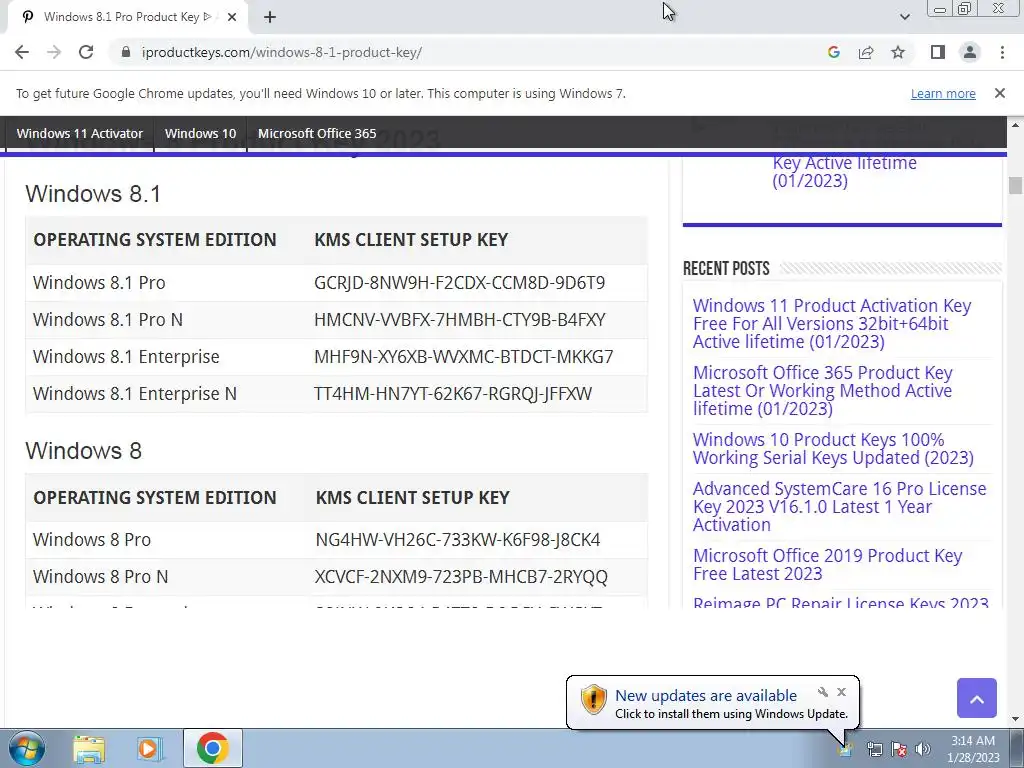The height and width of the screenshot is (768, 1024).
Task: Open the Microsoft Office 365 menu item
Action: pos(317,133)
